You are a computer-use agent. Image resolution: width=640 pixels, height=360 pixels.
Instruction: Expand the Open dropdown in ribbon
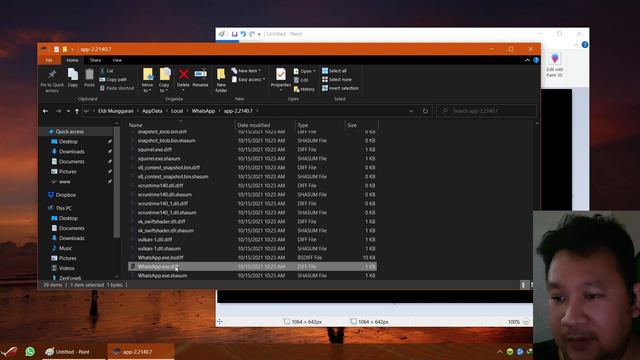click(x=304, y=71)
